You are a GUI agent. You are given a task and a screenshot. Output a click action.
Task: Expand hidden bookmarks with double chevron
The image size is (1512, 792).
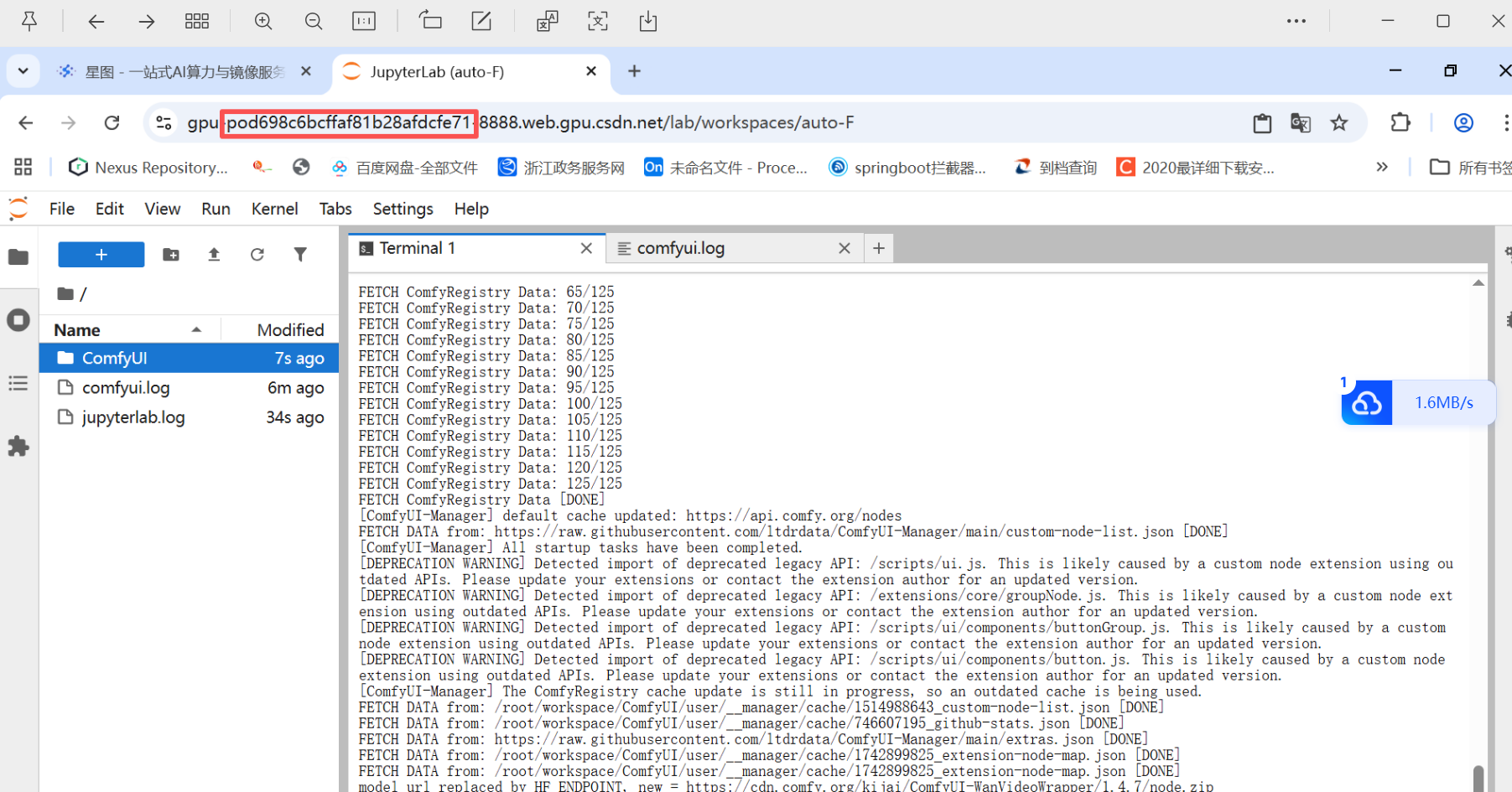tap(1382, 167)
